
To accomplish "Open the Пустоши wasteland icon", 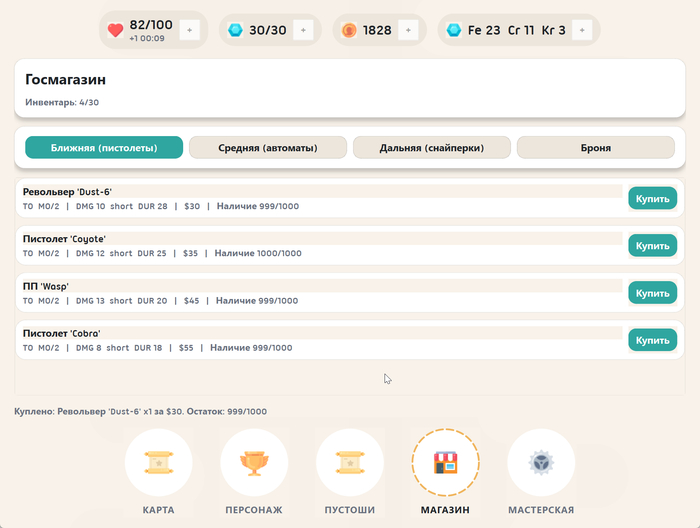I will coord(350,463).
